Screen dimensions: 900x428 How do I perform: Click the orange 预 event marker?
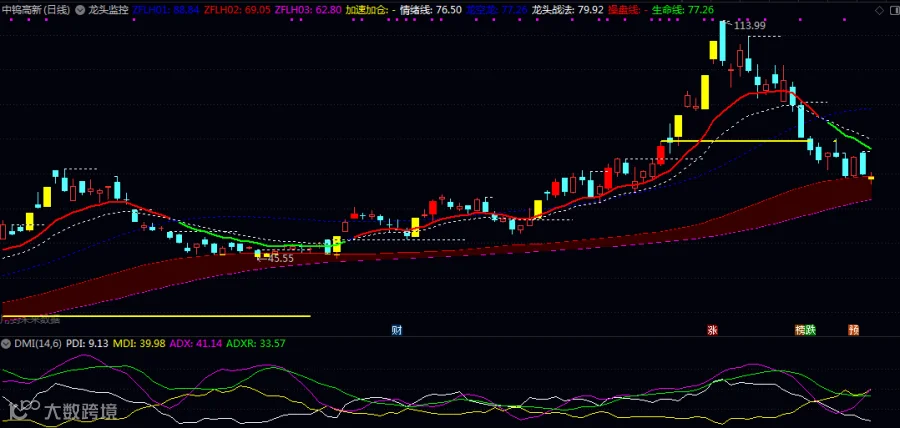point(854,330)
